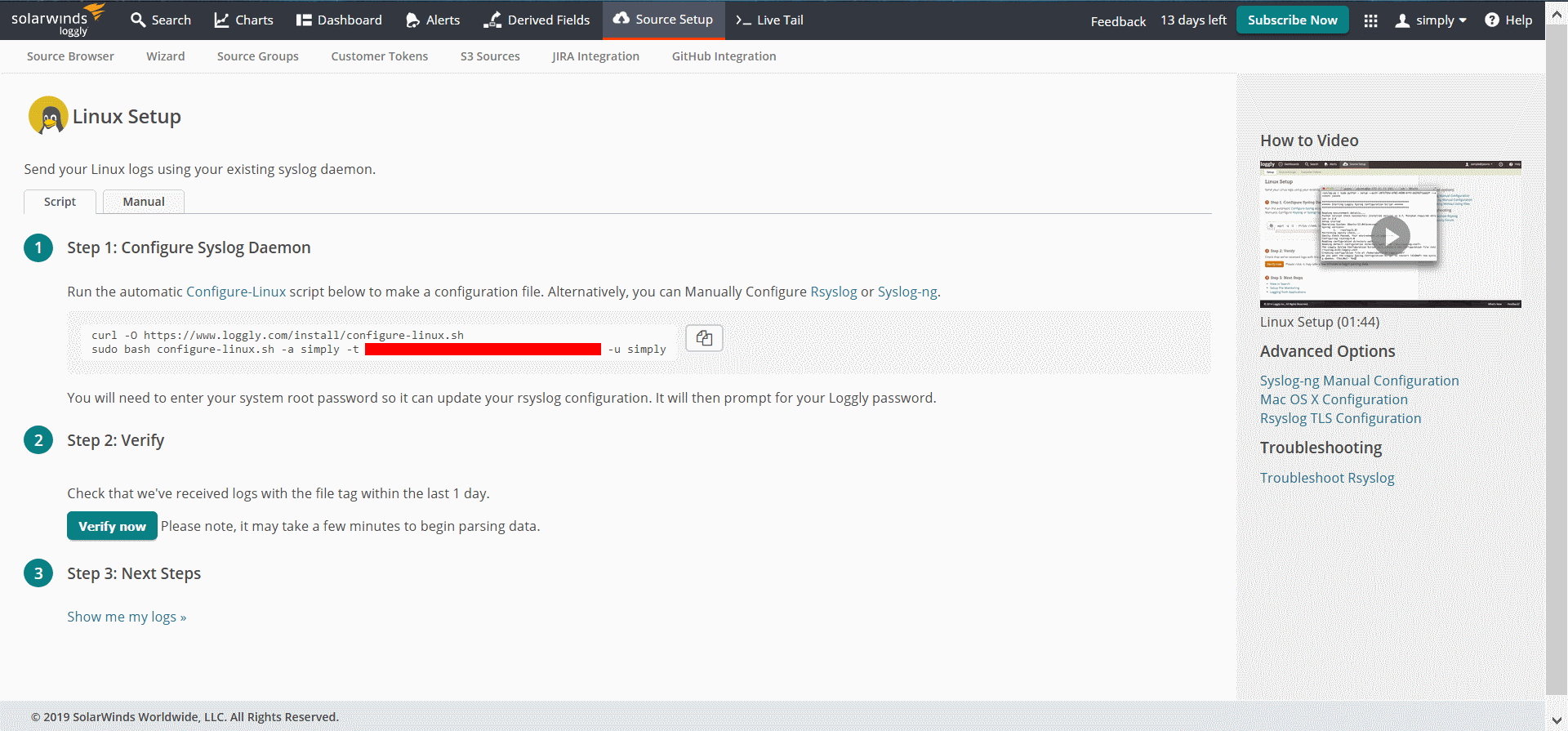
Task: Open JIRA Integration tab
Action: pyautogui.click(x=595, y=56)
